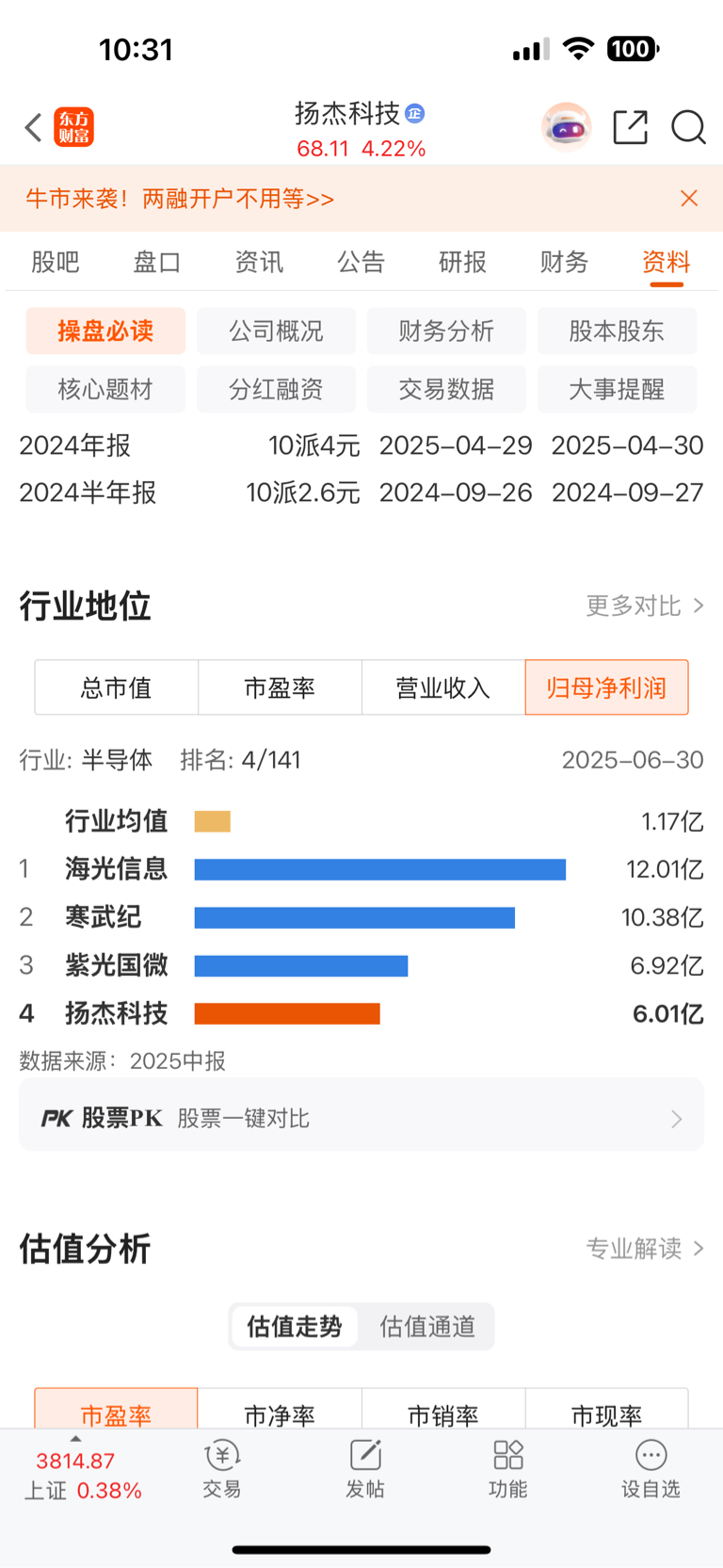The width and height of the screenshot is (723, 1568).
Task: Tap the cellular signal bars icon
Action: click(x=531, y=50)
